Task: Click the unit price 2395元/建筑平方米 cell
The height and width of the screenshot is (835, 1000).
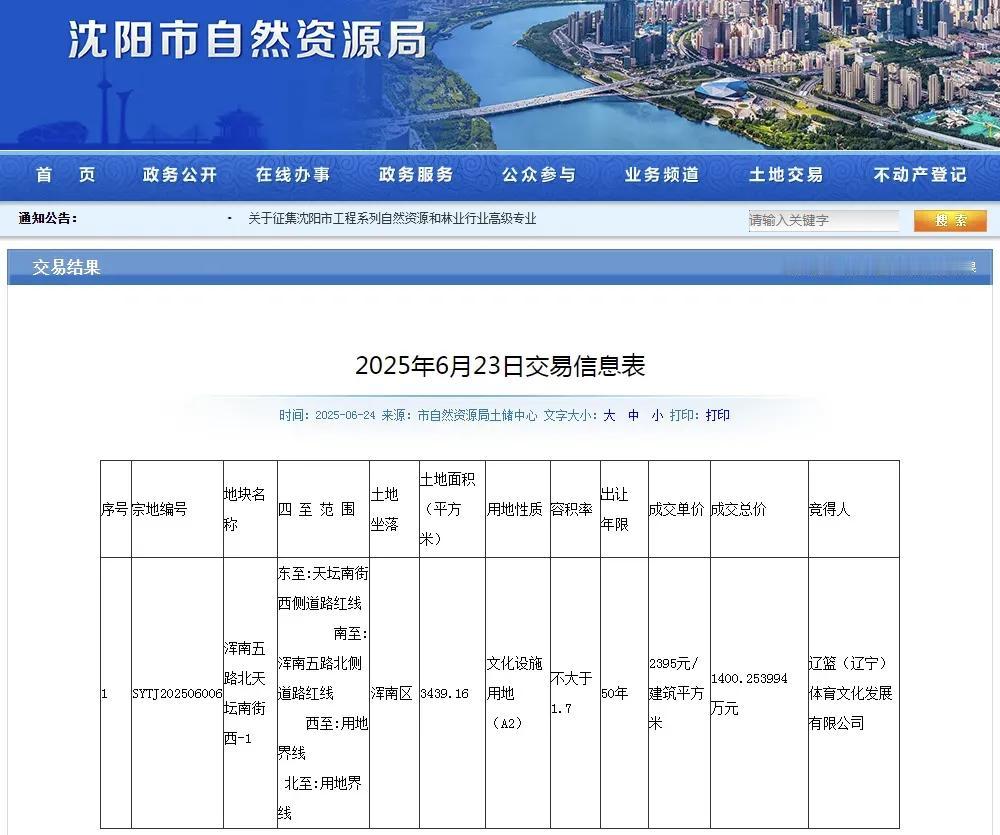Action: click(x=679, y=693)
